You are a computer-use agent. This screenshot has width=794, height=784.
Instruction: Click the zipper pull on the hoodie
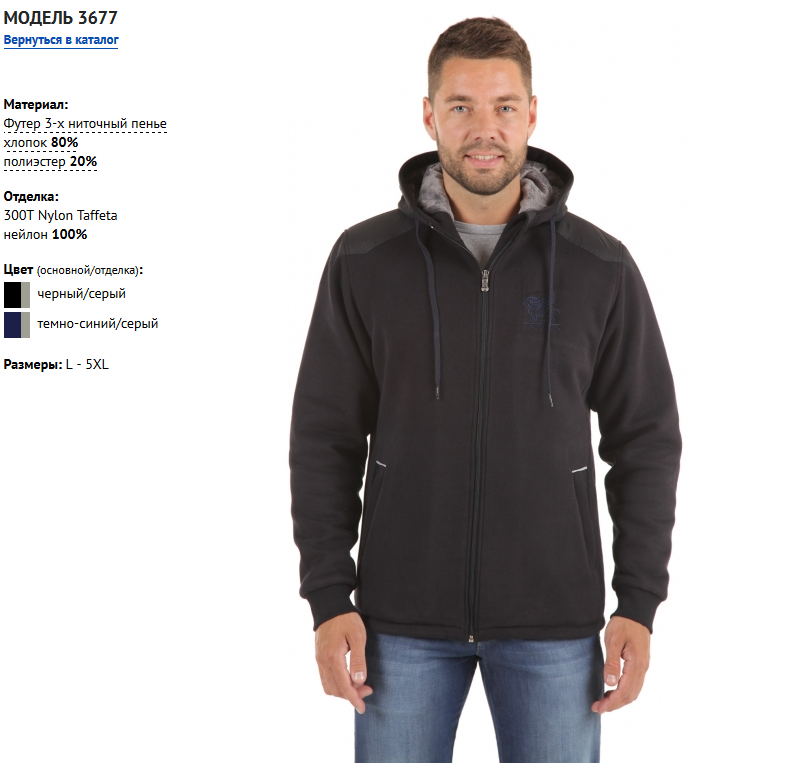pyautogui.click(x=485, y=281)
